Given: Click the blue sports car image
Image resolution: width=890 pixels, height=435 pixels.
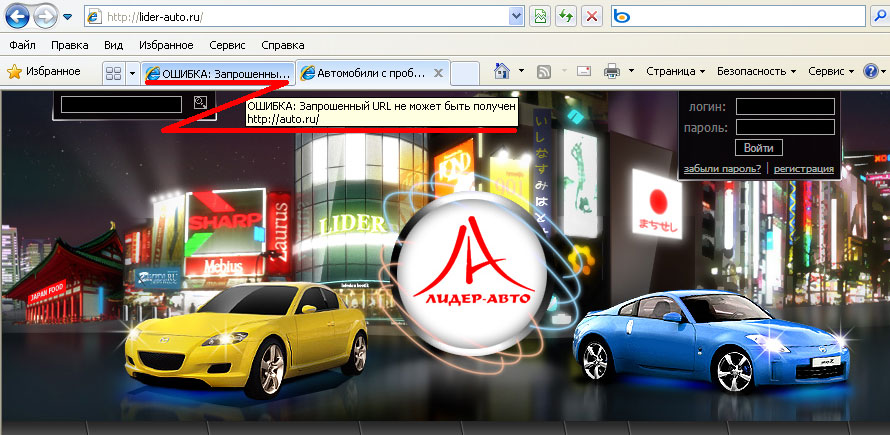Looking at the screenshot, I should pos(711,341).
